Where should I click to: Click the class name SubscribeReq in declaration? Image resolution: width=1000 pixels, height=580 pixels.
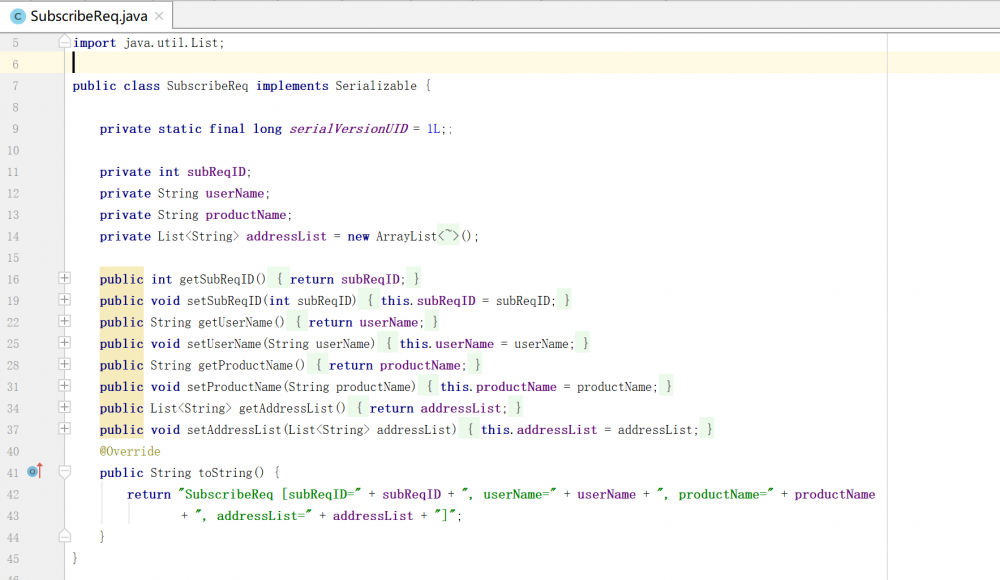pyautogui.click(x=207, y=86)
